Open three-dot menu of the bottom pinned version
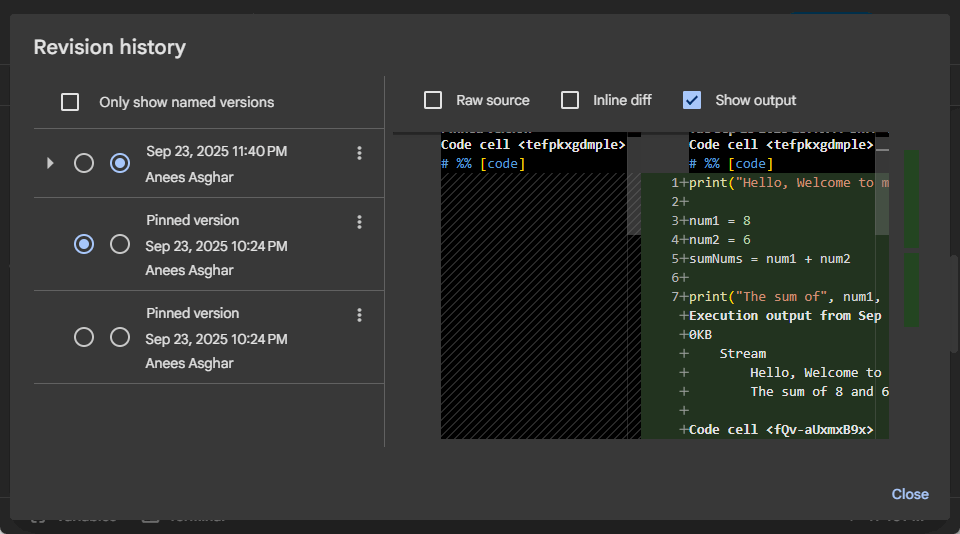The width and height of the screenshot is (960, 534). [x=359, y=315]
